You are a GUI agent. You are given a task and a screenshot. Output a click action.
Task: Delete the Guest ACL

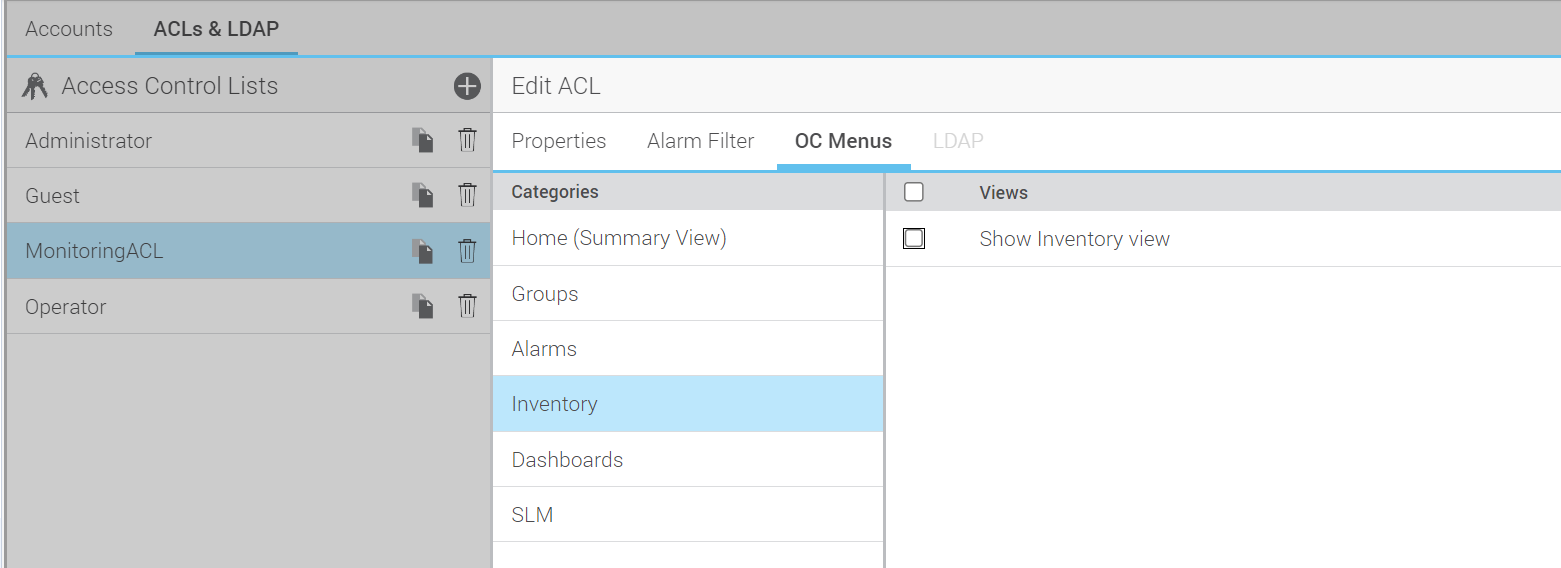tap(467, 195)
